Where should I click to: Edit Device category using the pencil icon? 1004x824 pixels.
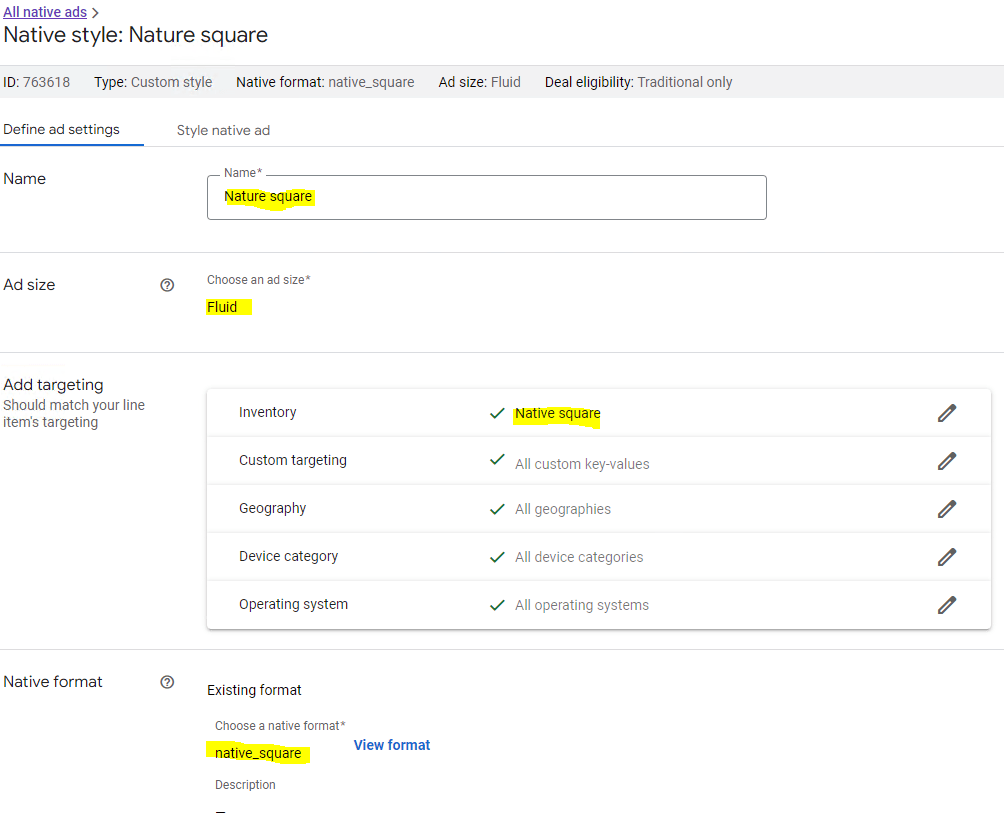(947, 557)
